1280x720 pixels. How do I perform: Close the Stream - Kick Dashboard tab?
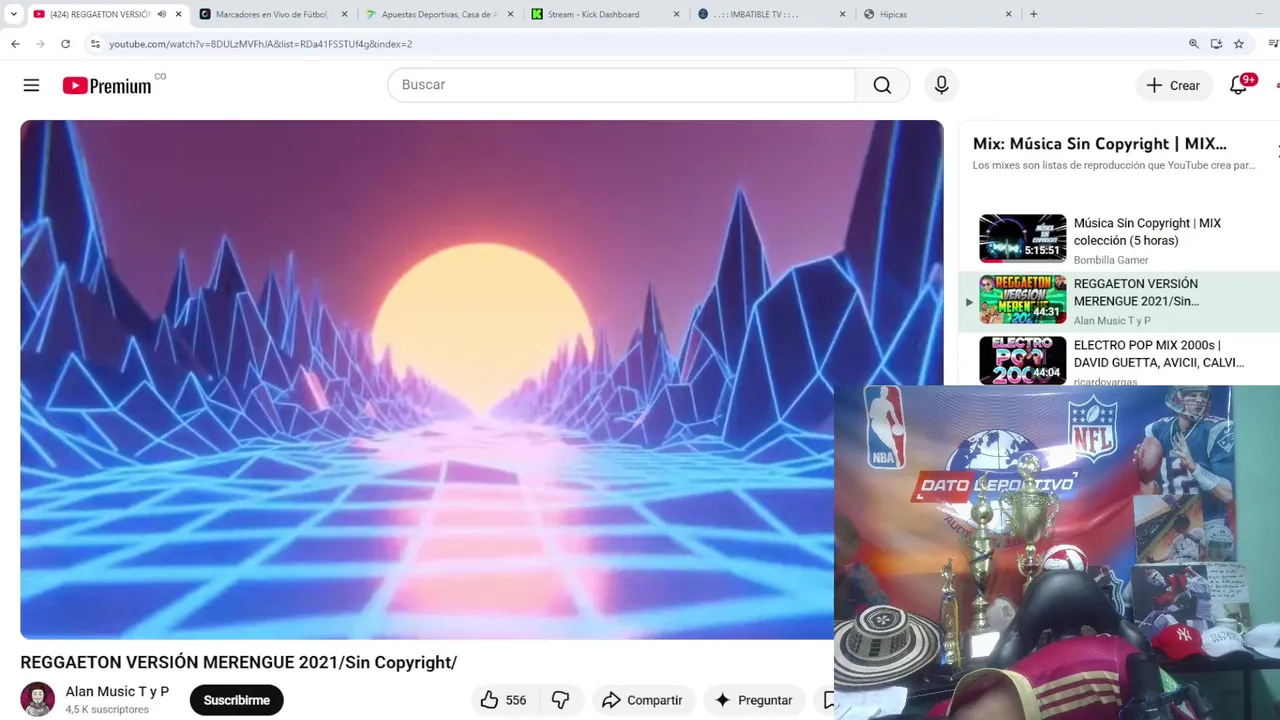(676, 14)
